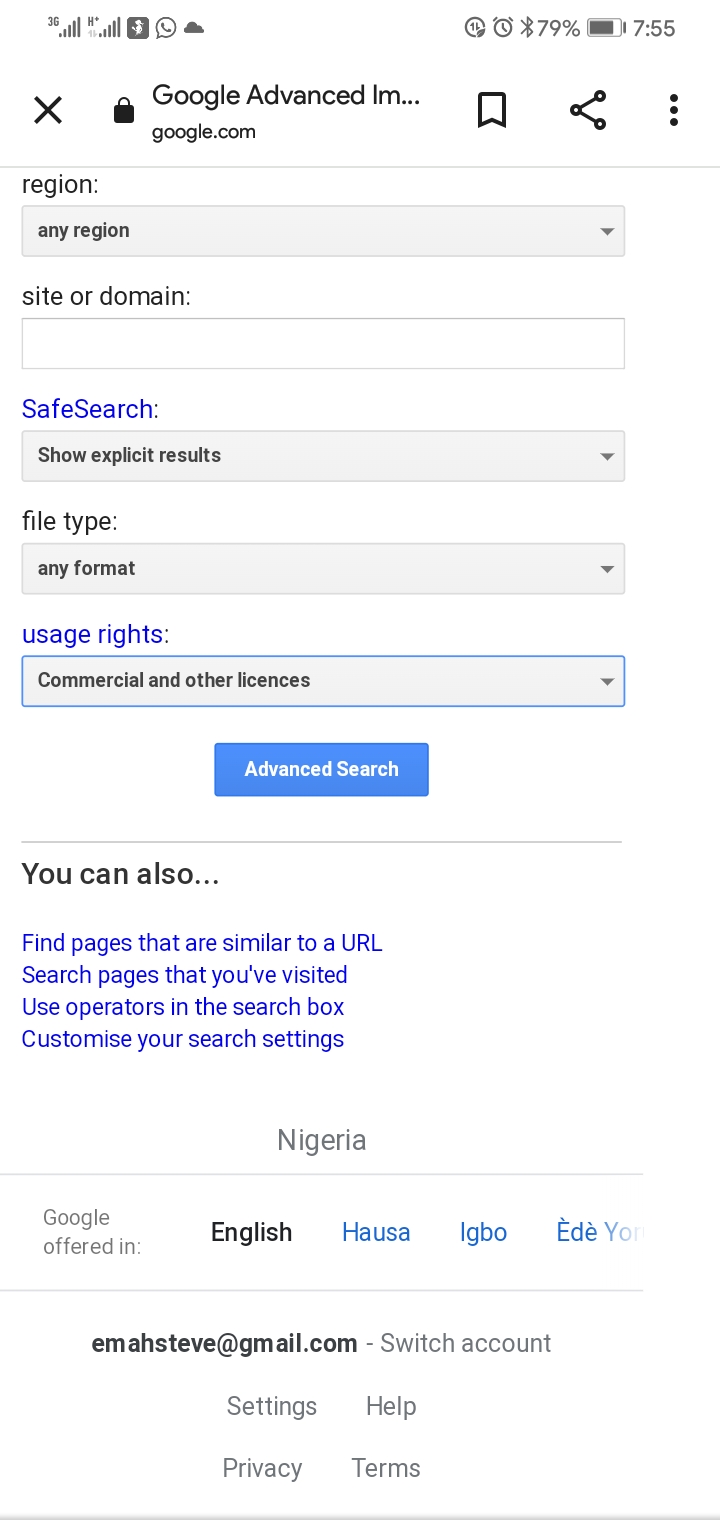The height and width of the screenshot is (1520, 720).
Task: Focus the site or domain field
Action: point(323,344)
